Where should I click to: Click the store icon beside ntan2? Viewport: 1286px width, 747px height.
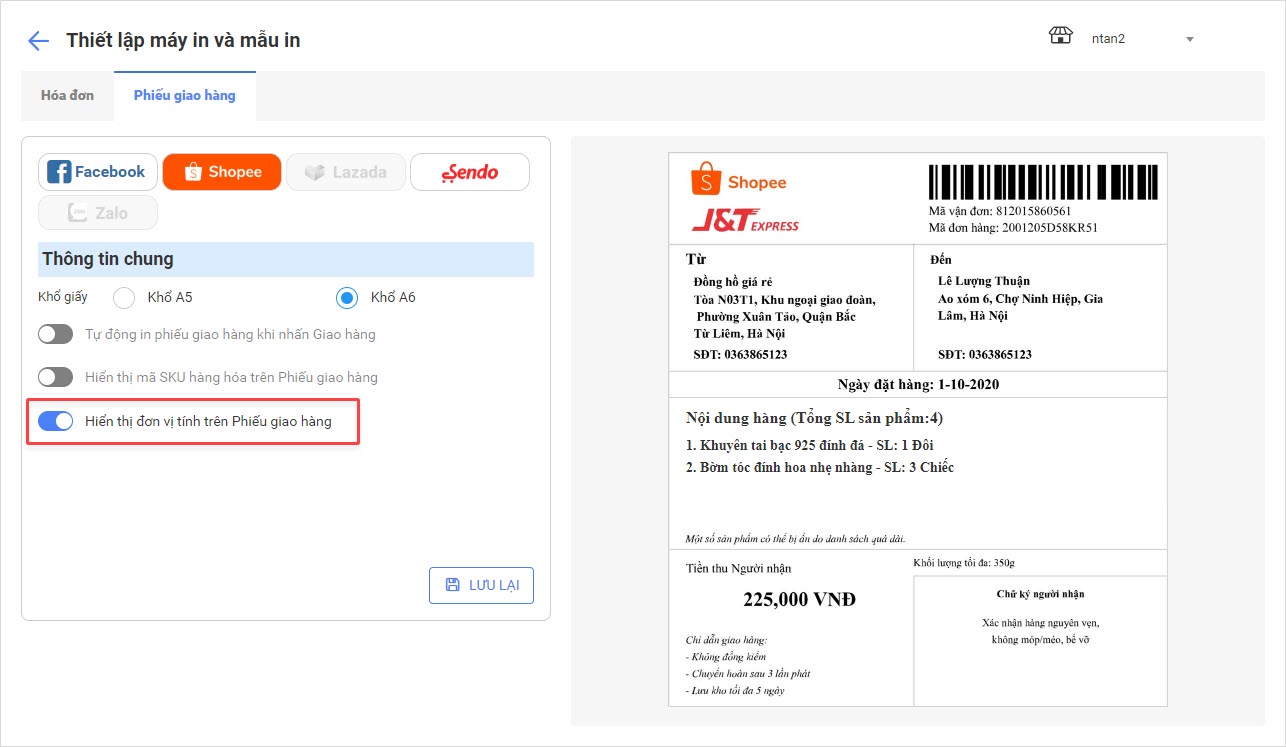1060,37
